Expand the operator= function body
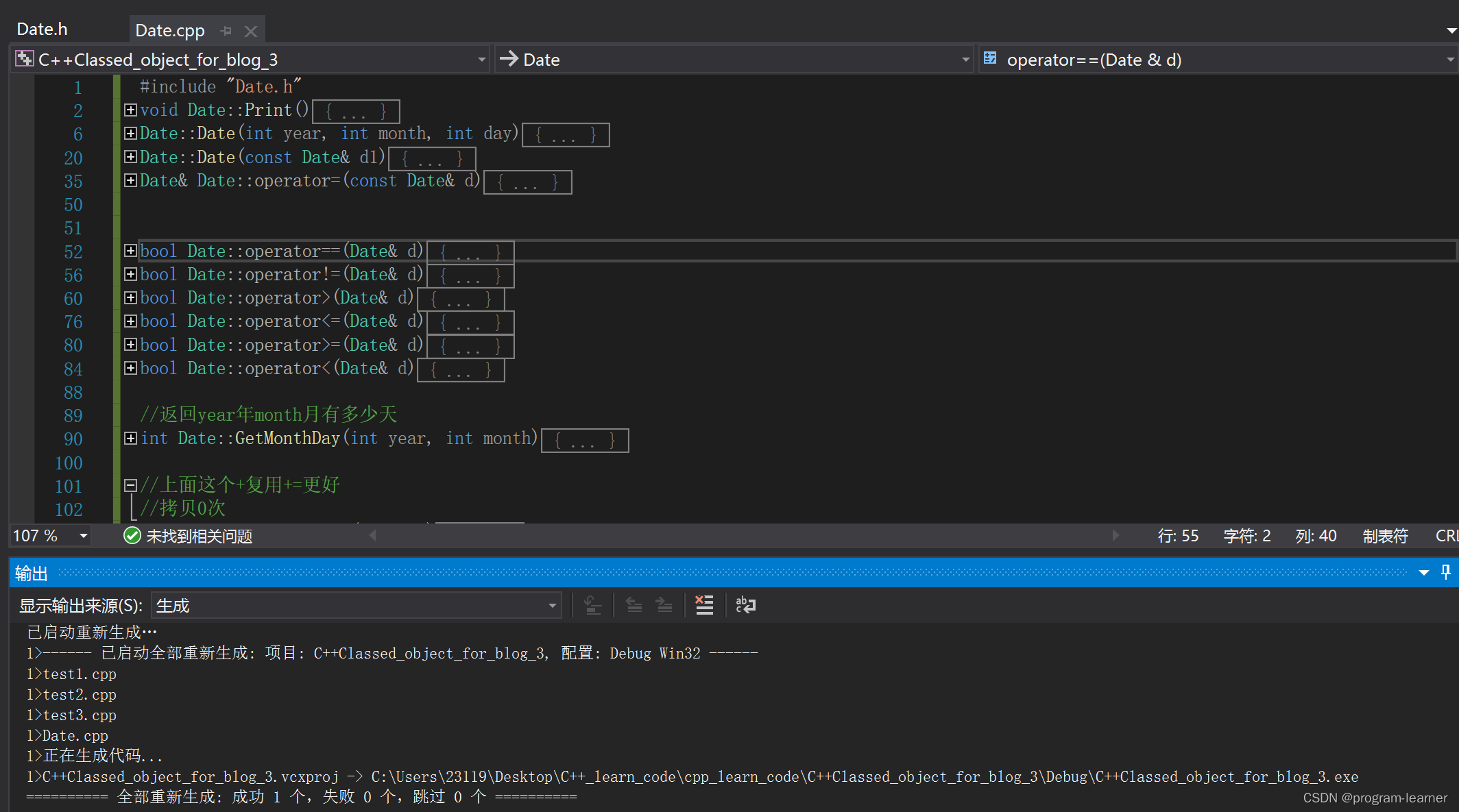Image resolution: width=1459 pixels, height=812 pixels. pos(130,180)
